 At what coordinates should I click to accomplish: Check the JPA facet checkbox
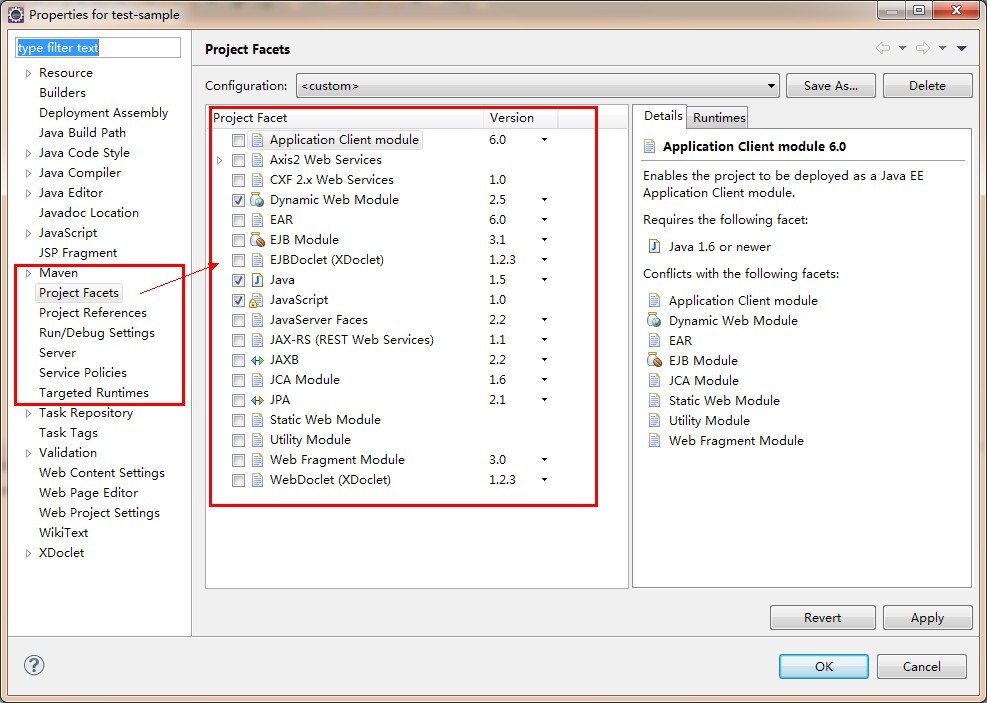[239, 400]
